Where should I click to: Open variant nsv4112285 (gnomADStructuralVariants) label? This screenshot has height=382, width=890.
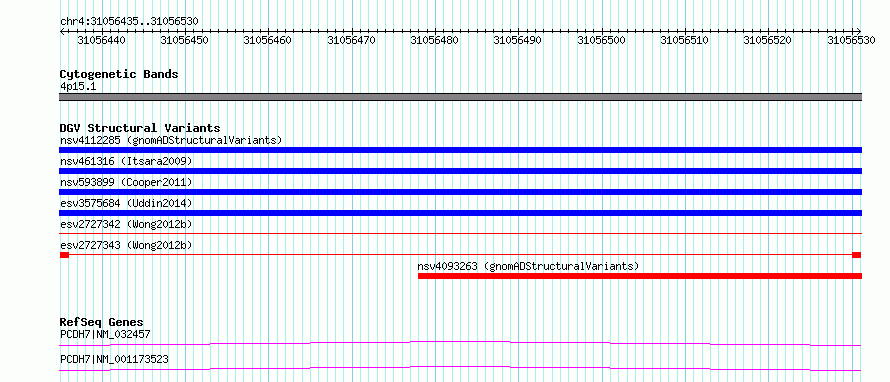pyautogui.click(x=171, y=140)
